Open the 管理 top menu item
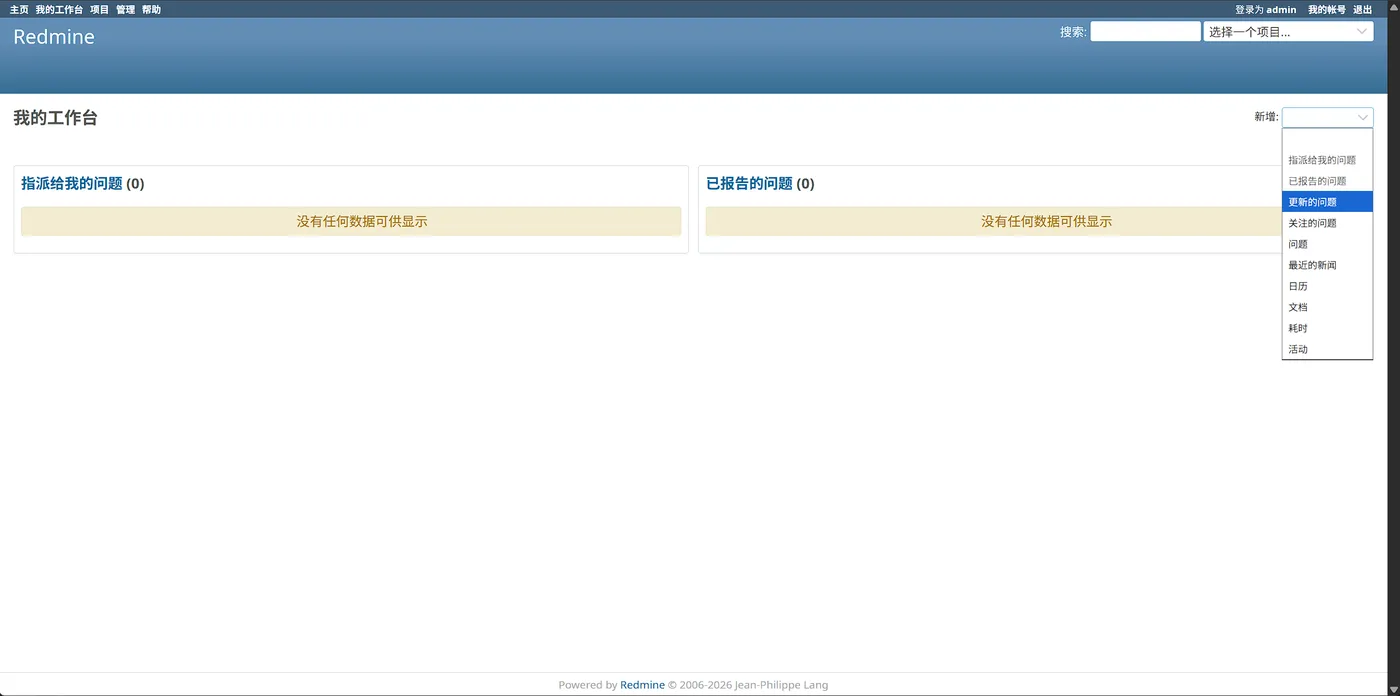 [x=125, y=9]
